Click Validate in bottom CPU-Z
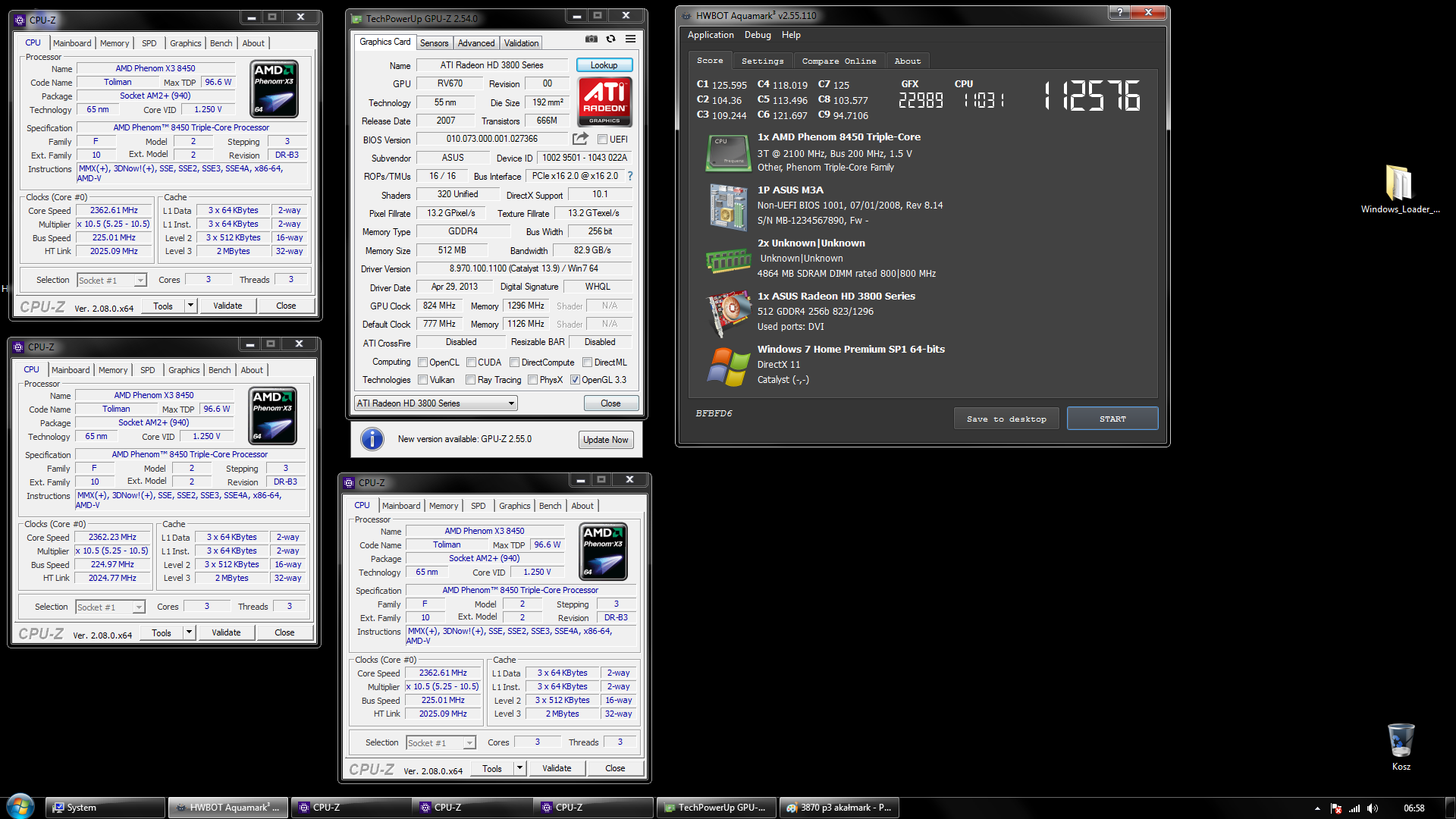Viewport: 1456px width, 819px height. (557, 768)
